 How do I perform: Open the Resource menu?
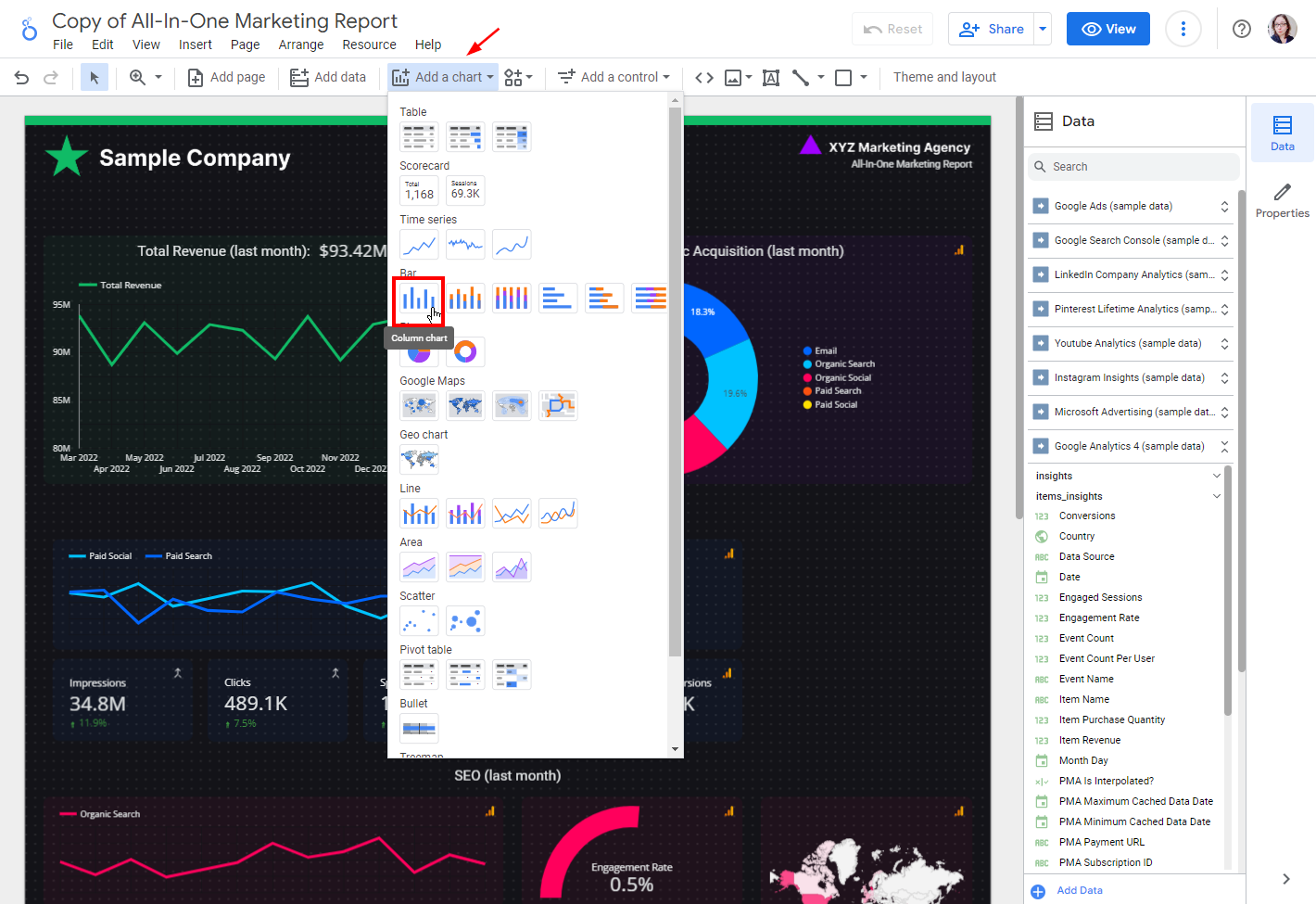click(x=369, y=44)
